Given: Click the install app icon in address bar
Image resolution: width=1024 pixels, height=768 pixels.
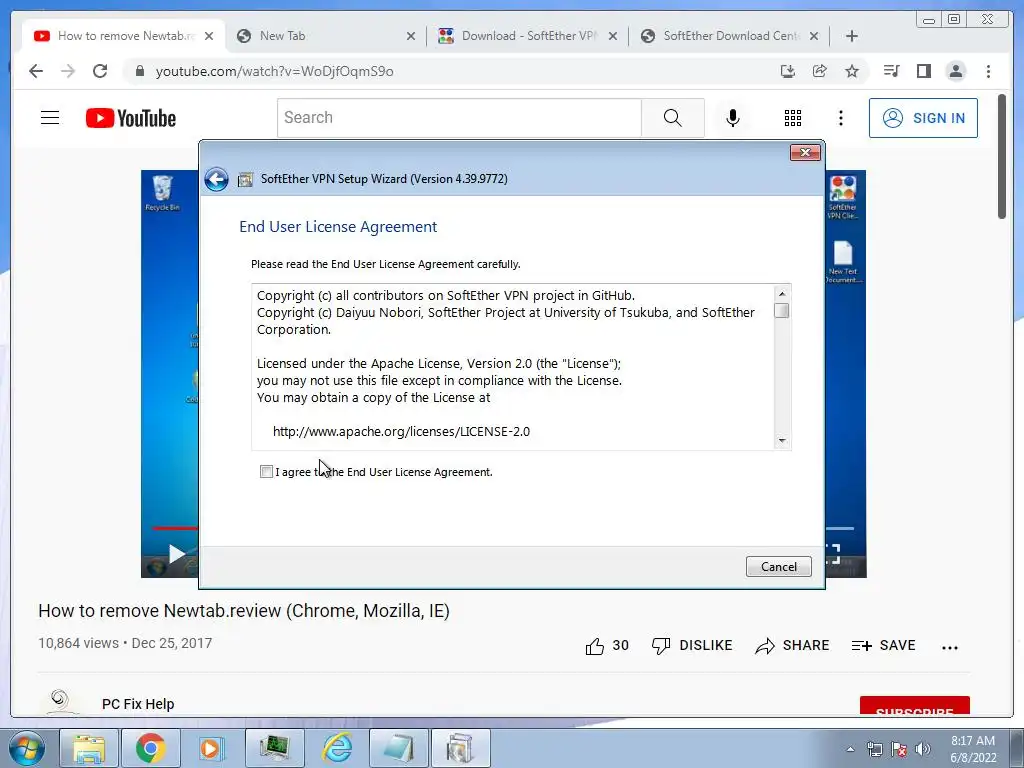Looking at the screenshot, I should tap(788, 71).
